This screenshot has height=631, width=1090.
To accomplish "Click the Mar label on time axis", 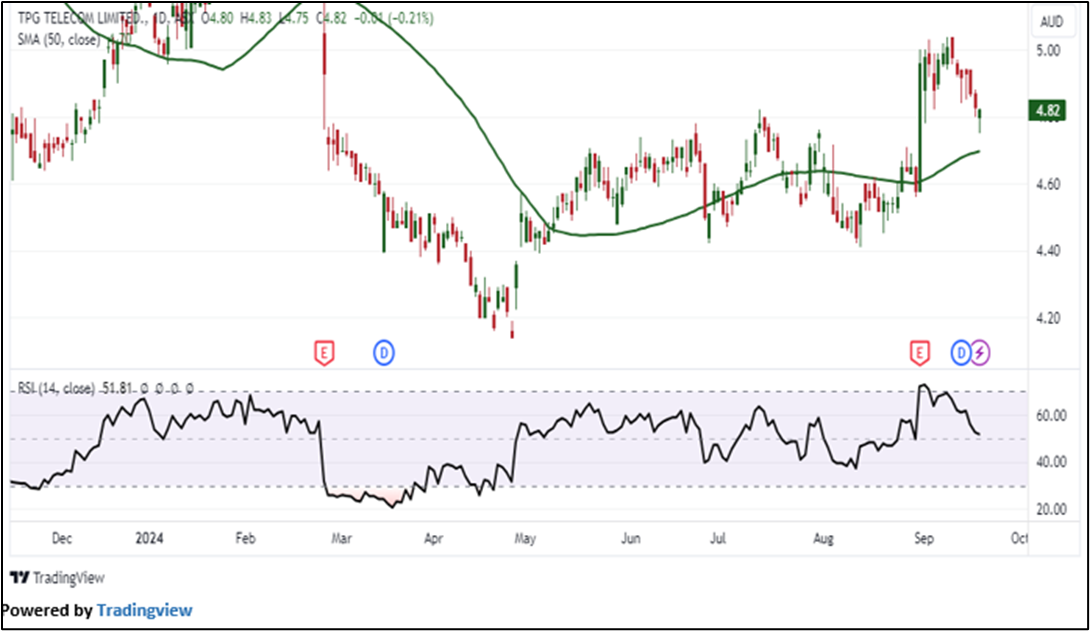I will (x=341, y=539).
